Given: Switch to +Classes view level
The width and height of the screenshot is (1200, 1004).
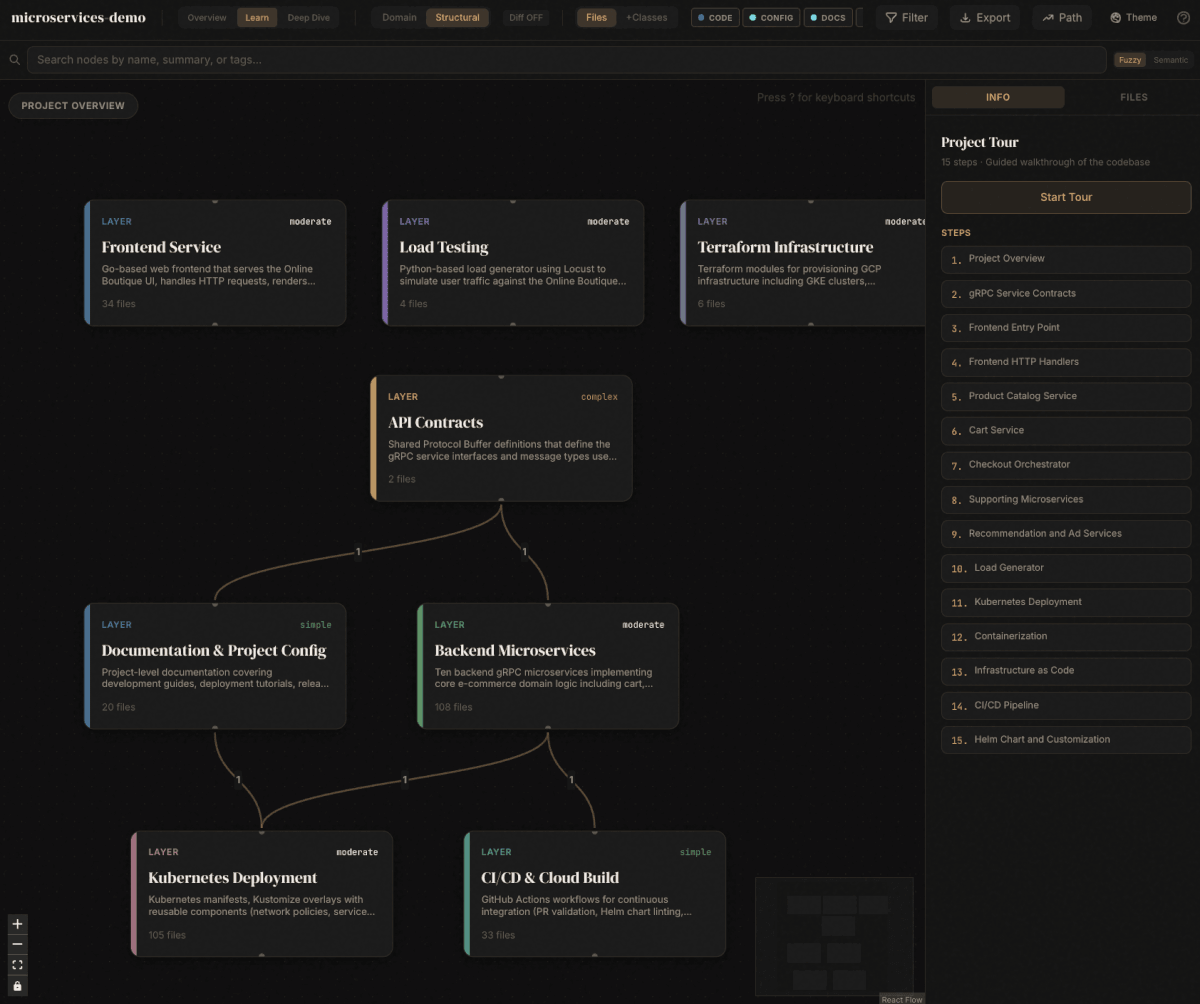Looking at the screenshot, I should 647,18.
